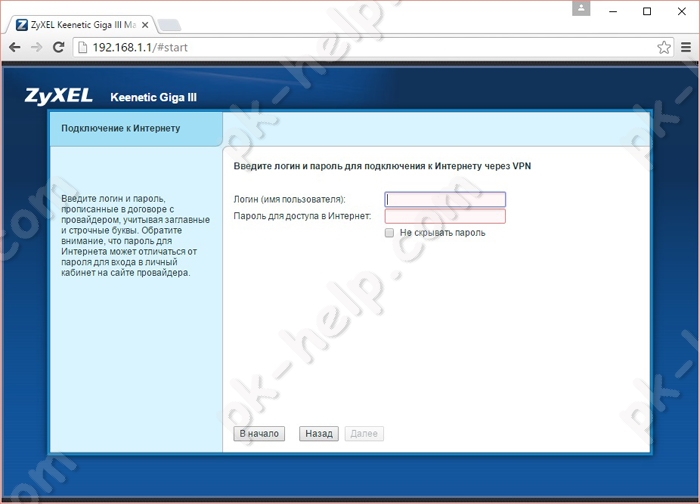Go back with the Назад button
This screenshot has height=504, width=700.
[x=319, y=433]
